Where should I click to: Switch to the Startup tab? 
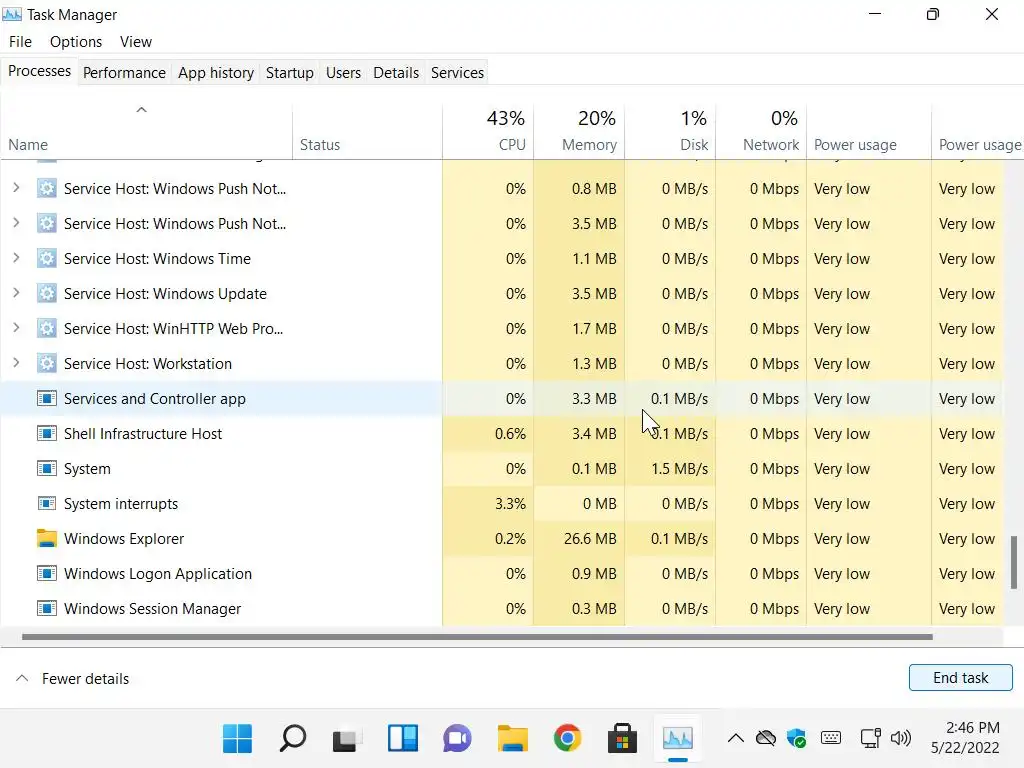[x=289, y=72]
